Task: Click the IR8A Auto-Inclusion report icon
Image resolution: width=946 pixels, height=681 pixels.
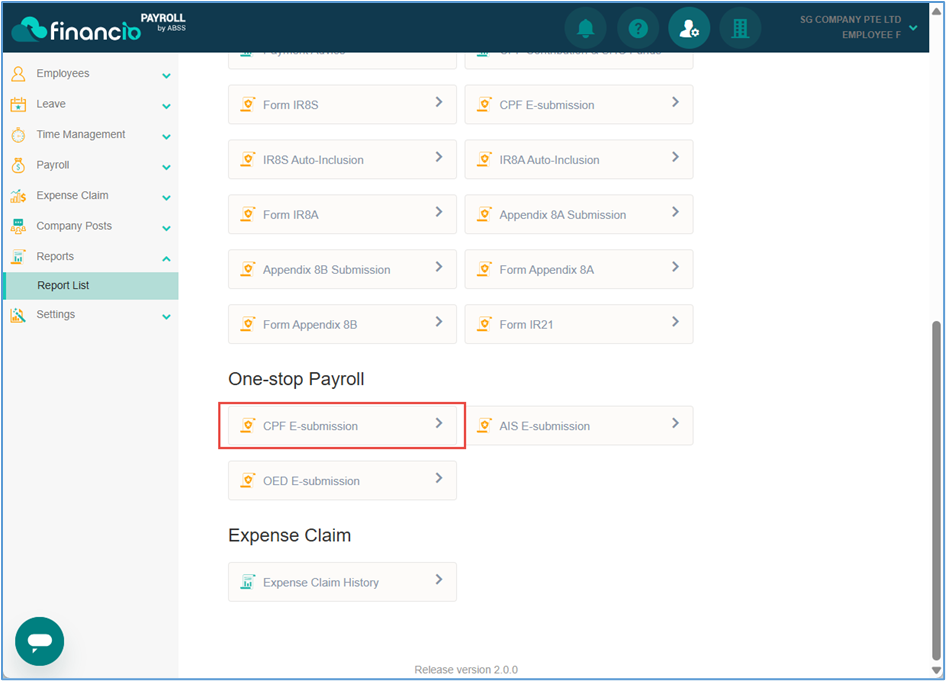Action: pos(484,159)
